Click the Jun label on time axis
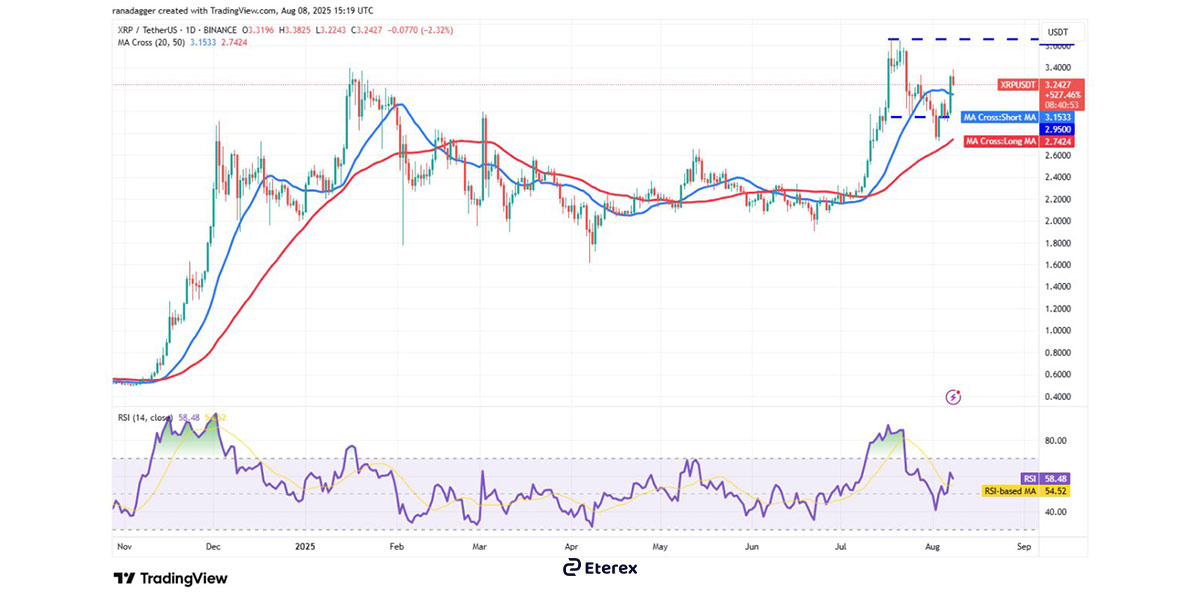The width and height of the screenshot is (1200, 600). pos(752,548)
